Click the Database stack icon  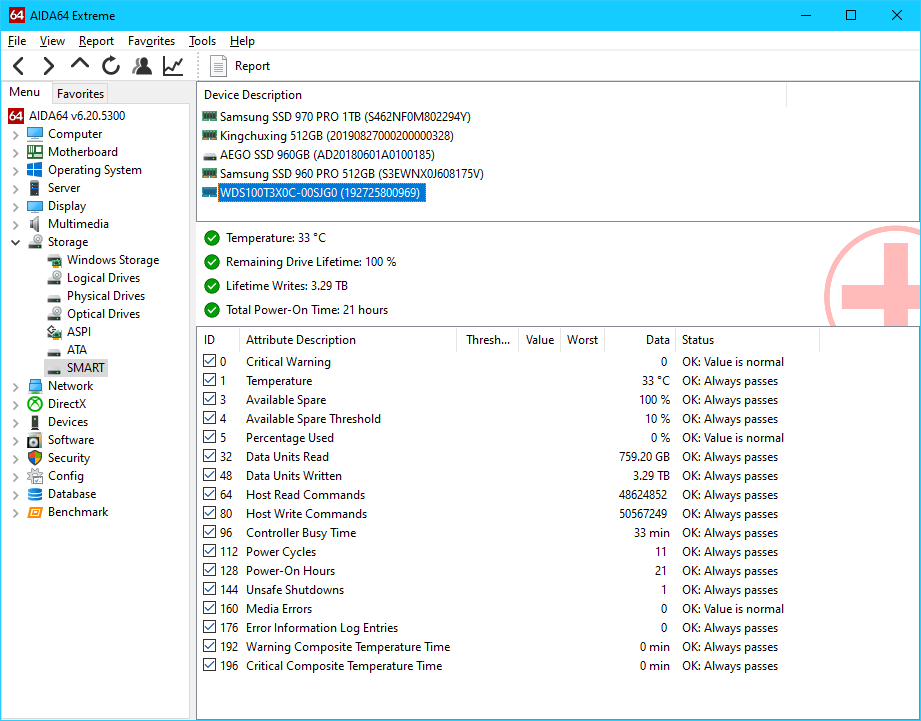coord(35,494)
